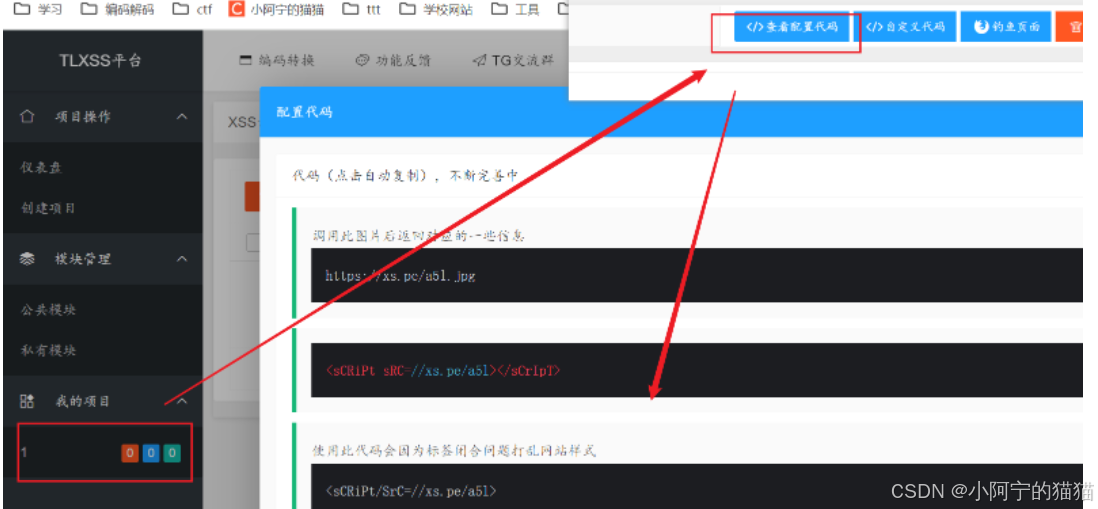Image resolution: width=1098 pixels, height=509 pixels.
Task: Click the 项目操作 section label
Action: [x=83, y=117]
